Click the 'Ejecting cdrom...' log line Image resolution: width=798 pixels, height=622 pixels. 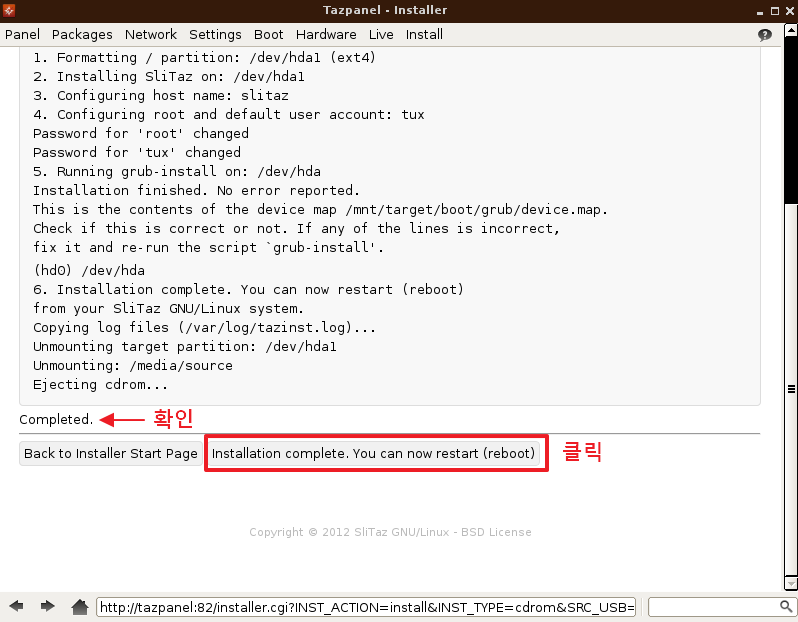pyautogui.click(x=100, y=384)
